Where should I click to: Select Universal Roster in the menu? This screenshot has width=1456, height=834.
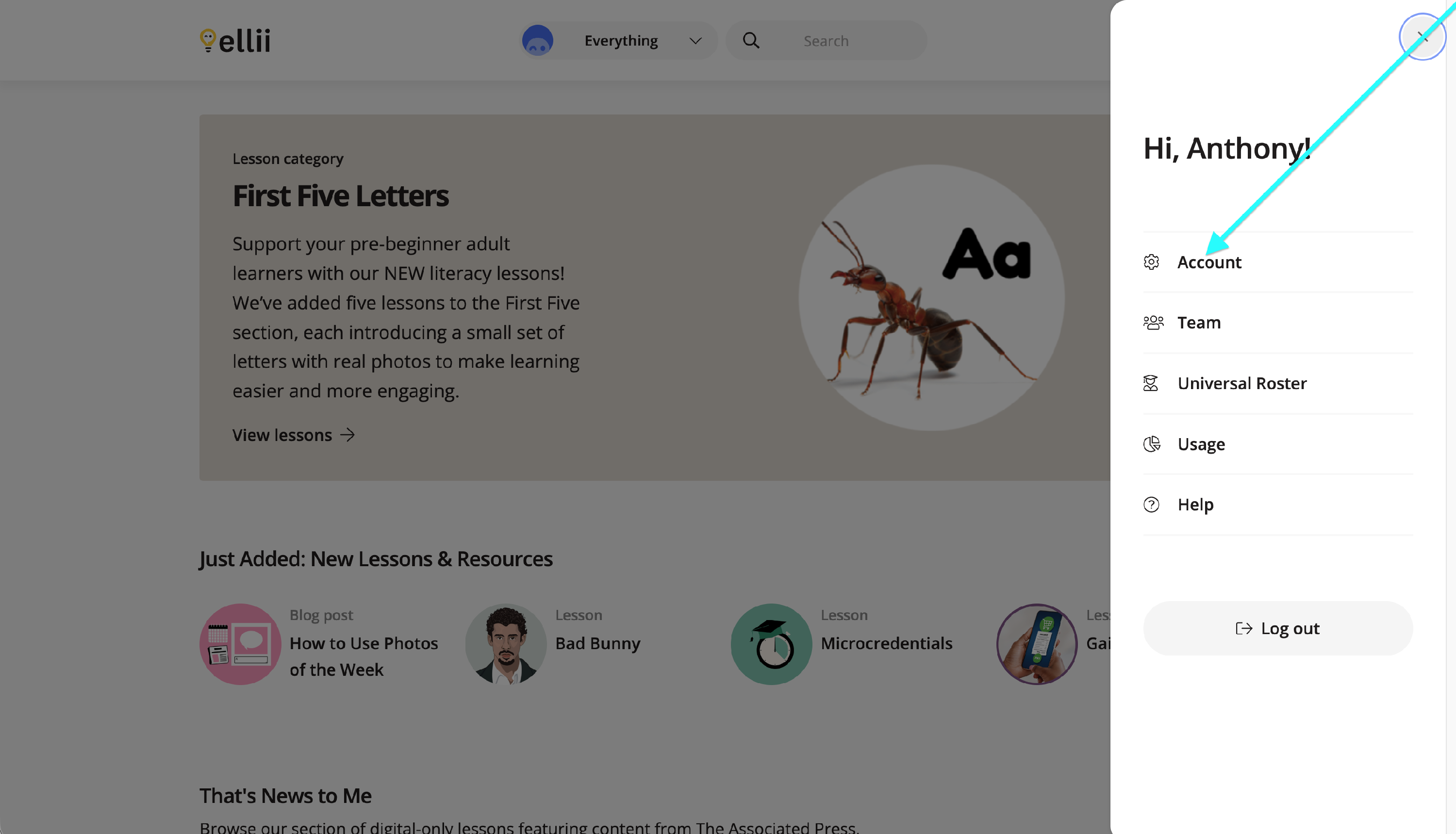coord(1241,384)
